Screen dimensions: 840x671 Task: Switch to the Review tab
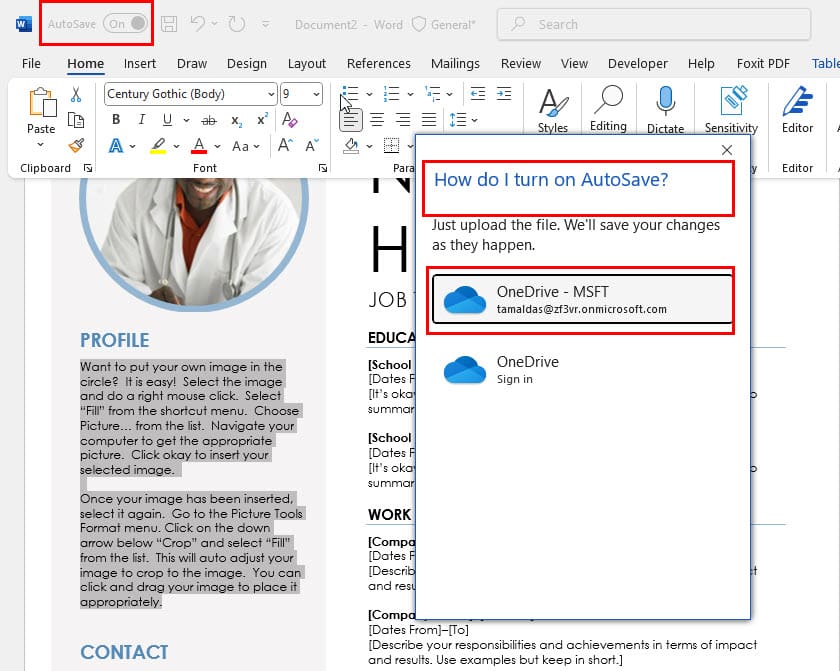(521, 64)
